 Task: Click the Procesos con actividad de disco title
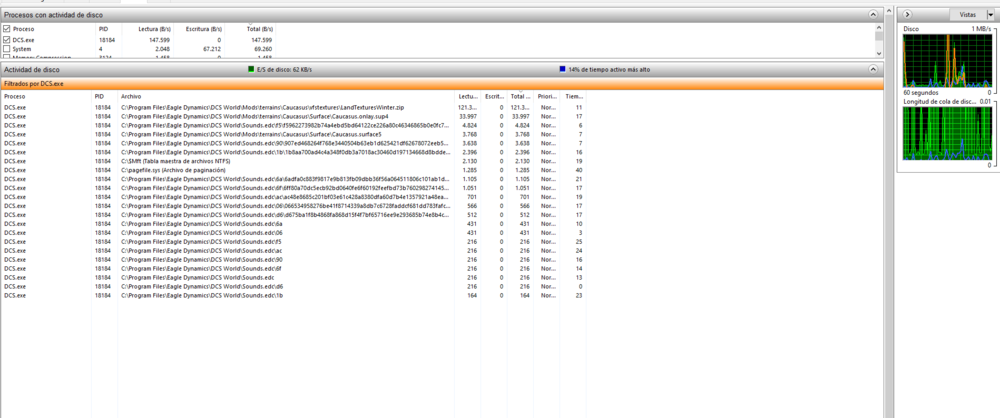(53, 14)
